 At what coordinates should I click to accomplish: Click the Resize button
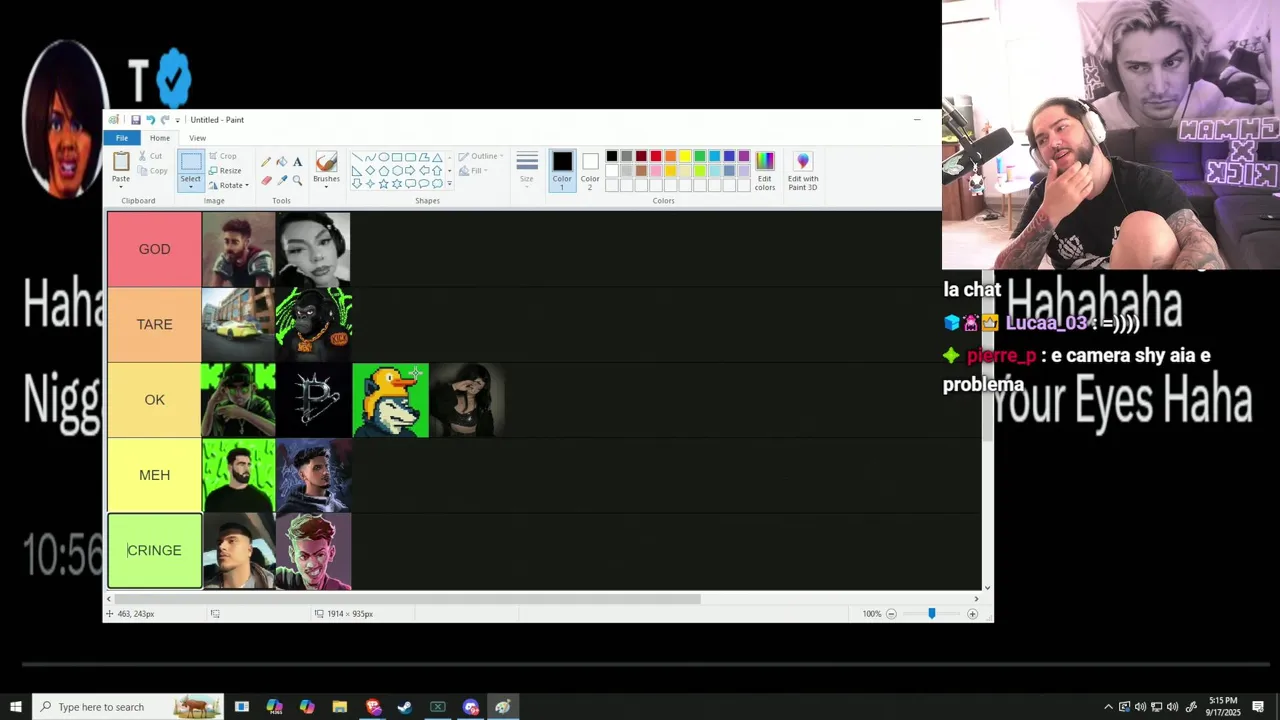pyautogui.click(x=225, y=171)
